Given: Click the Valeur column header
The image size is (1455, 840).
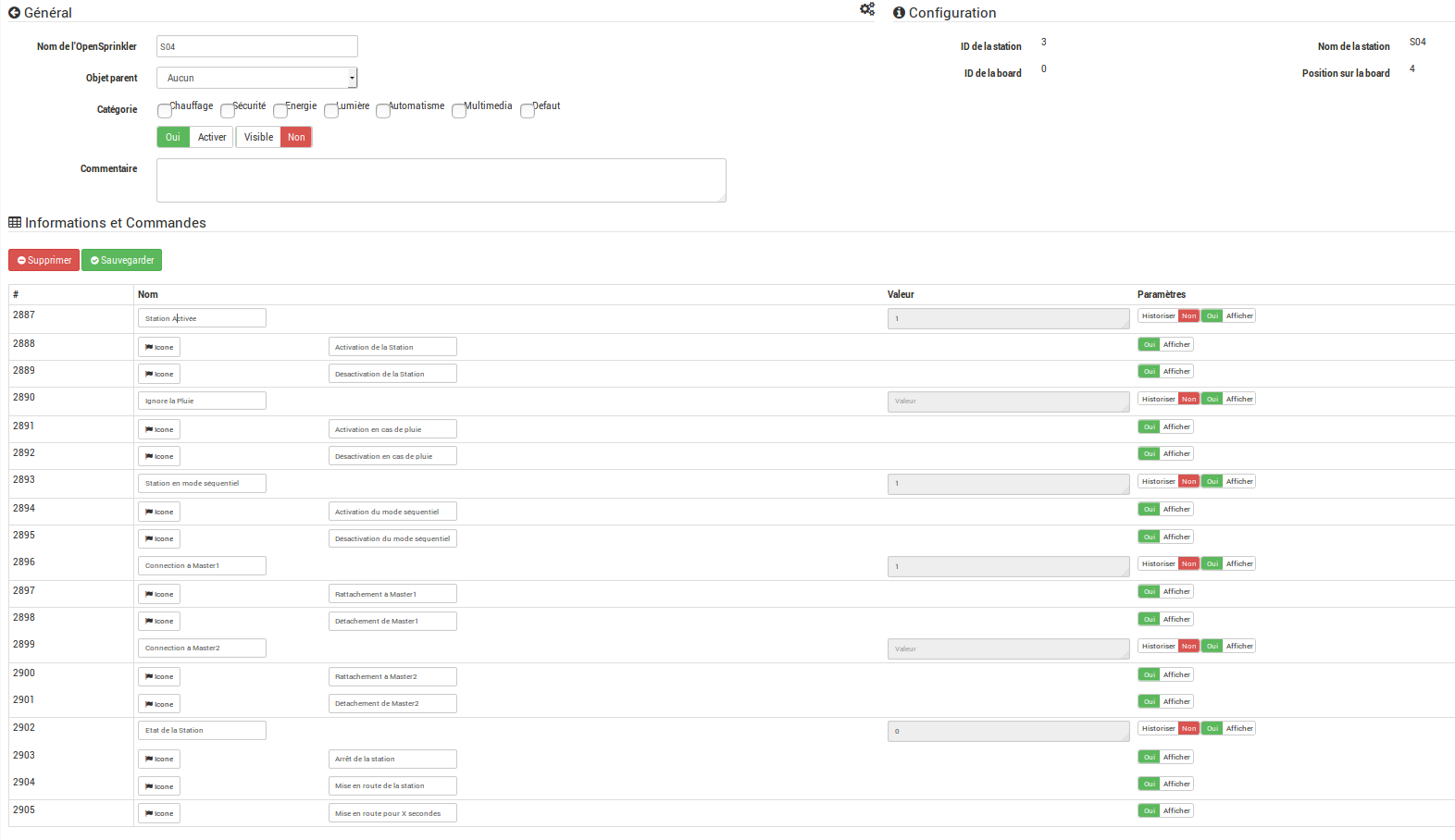Looking at the screenshot, I should 901,294.
